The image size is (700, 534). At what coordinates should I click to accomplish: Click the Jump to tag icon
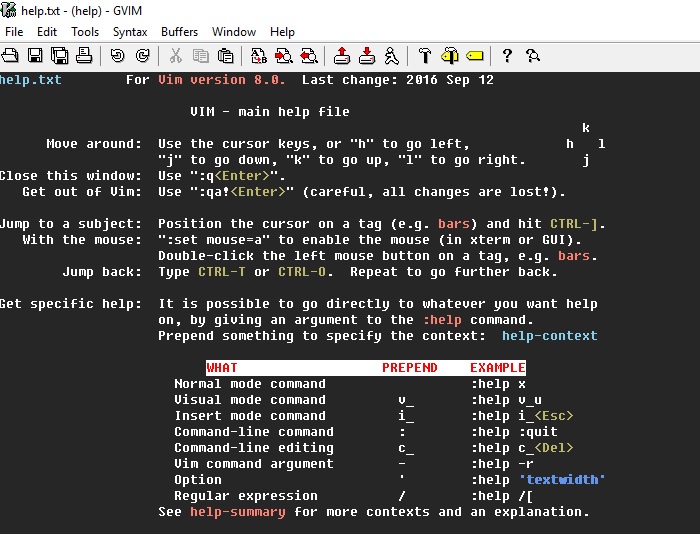pos(475,56)
